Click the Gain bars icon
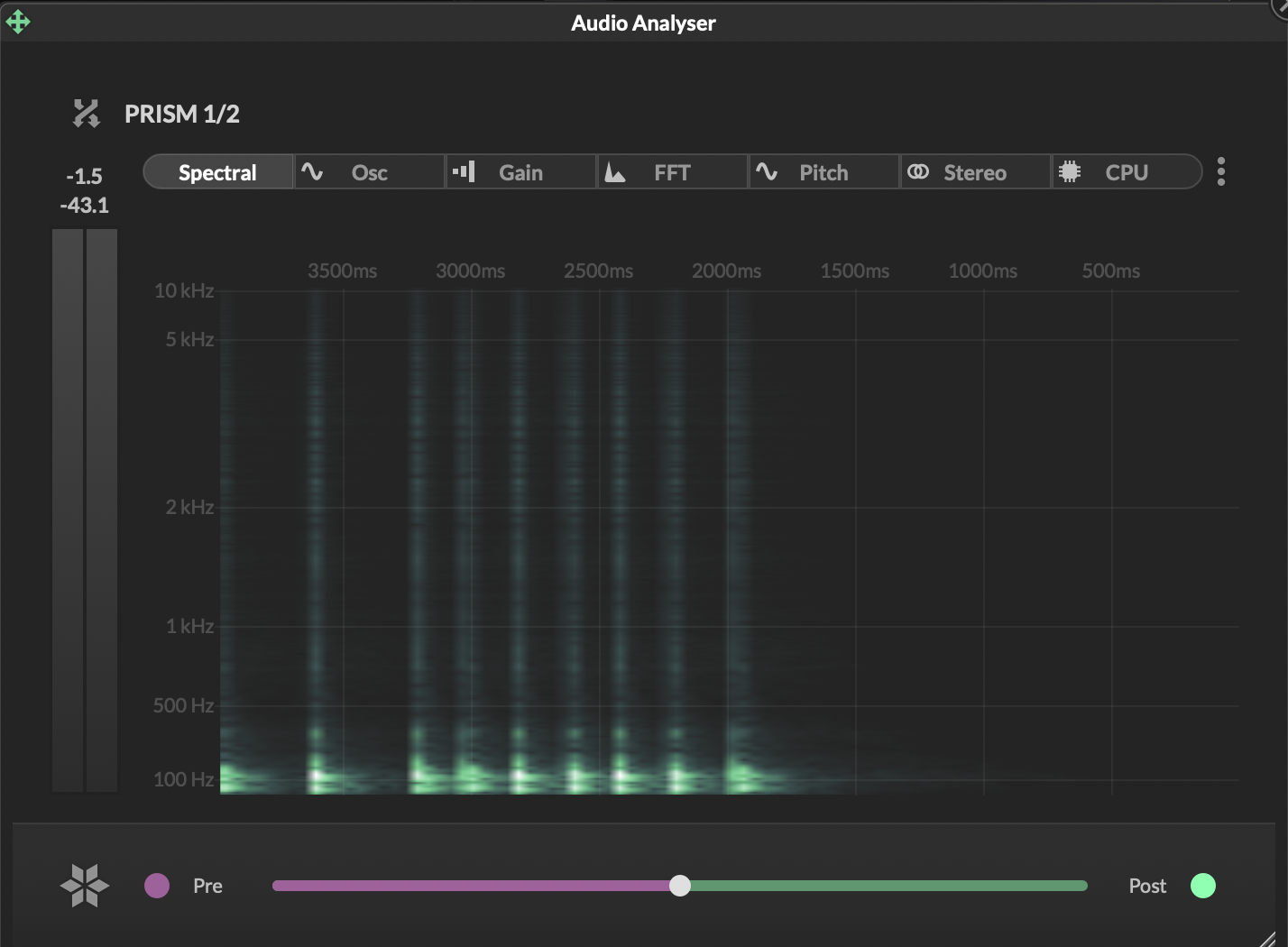Image resolution: width=1288 pixels, height=947 pixels. click(464, 170)
